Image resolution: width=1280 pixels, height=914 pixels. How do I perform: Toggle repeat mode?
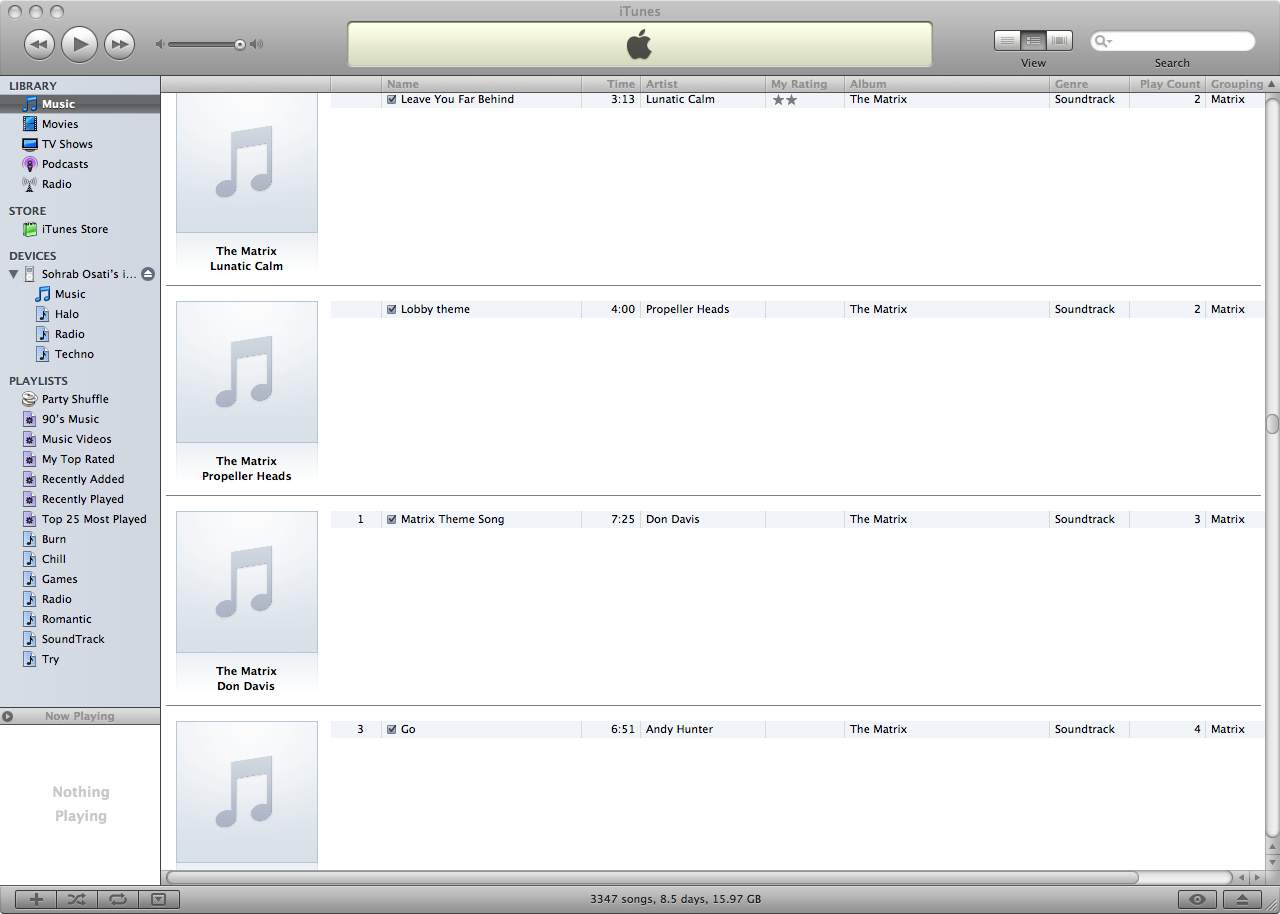click(x=117, y=898)
